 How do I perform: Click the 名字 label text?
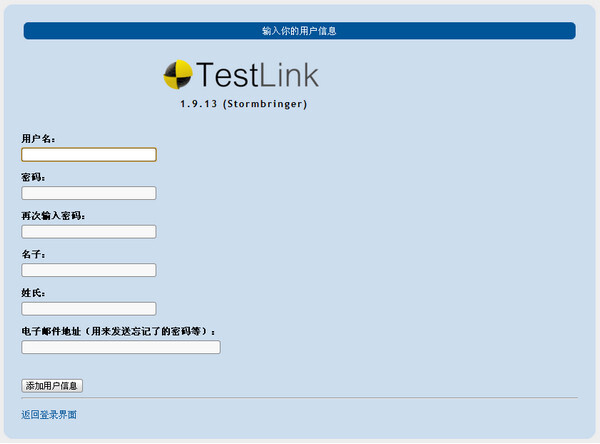point(33,254)
